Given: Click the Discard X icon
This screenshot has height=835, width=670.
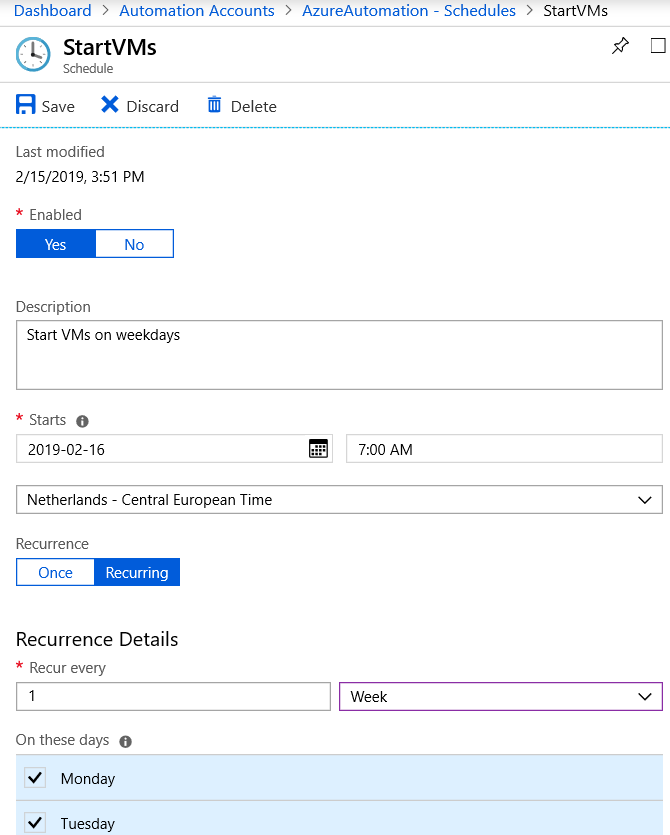Looking at the screenshot, I should [110, 105].
